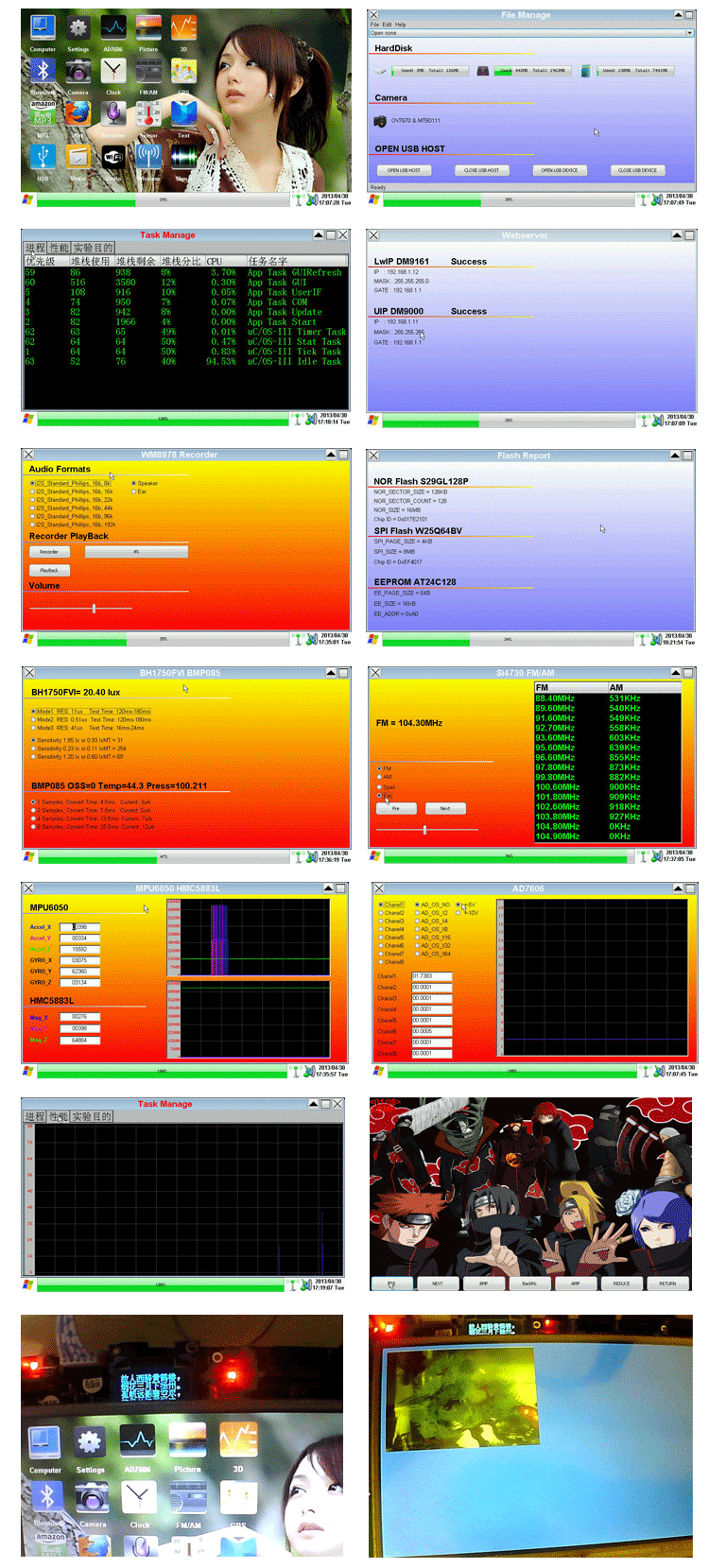
Task: Click RETURN button in picture viewer
Action: pos(667,1283)
